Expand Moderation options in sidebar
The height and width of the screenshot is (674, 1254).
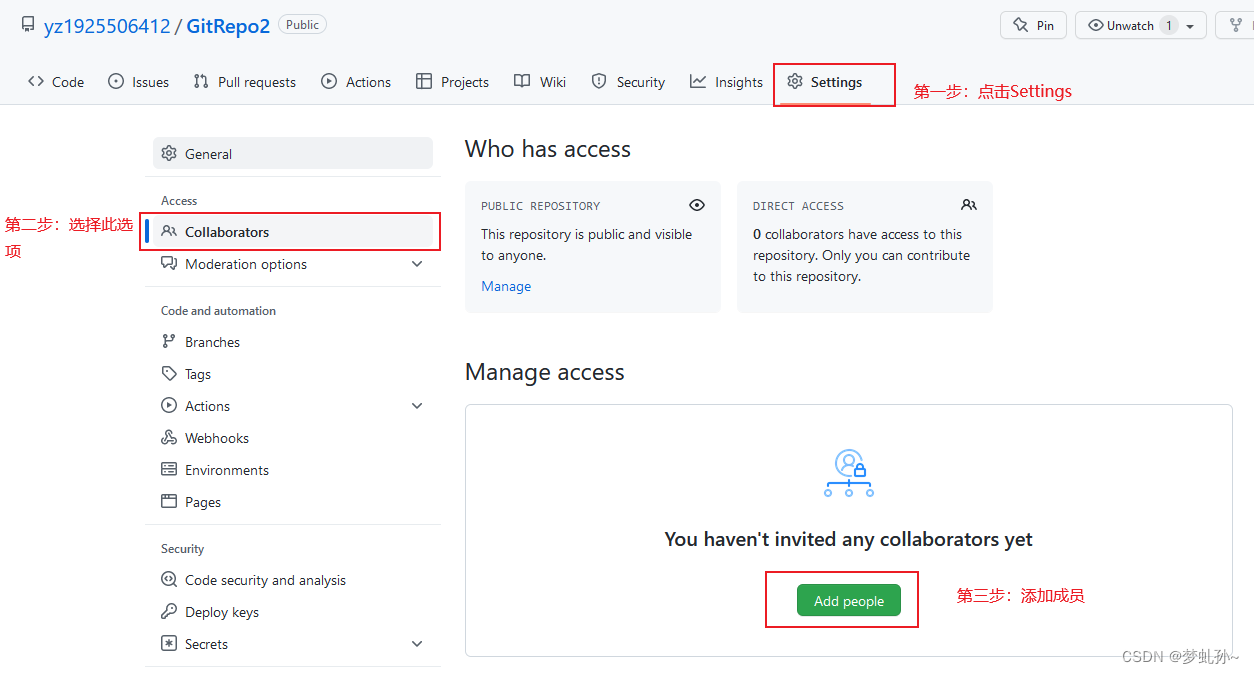pos(293,264)
